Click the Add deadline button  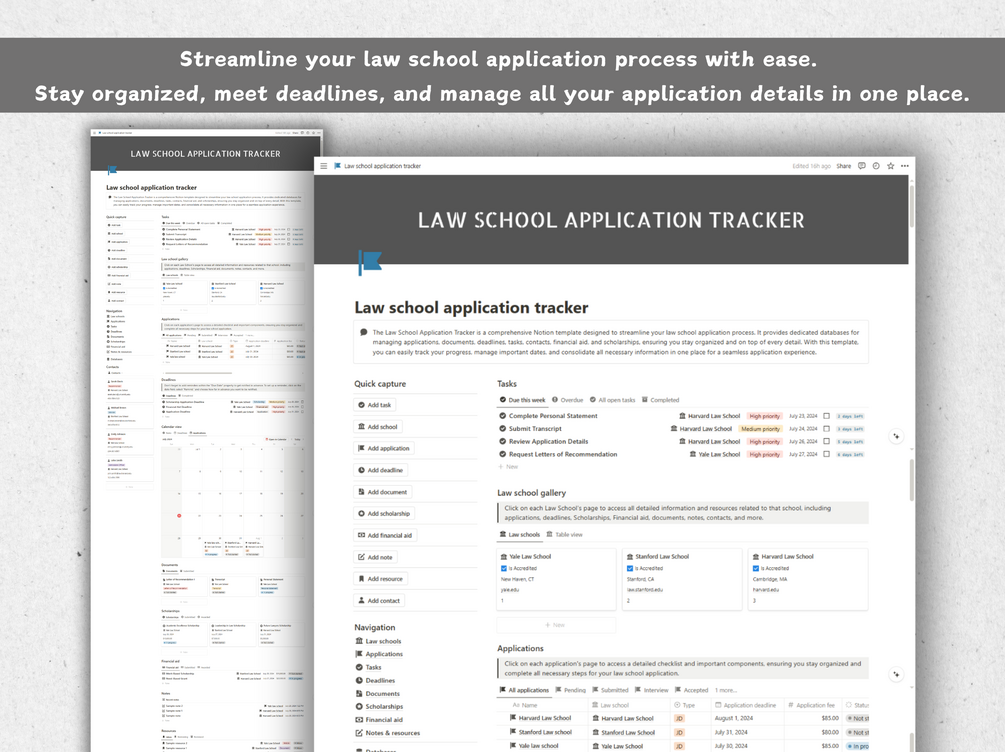(381, 471)
